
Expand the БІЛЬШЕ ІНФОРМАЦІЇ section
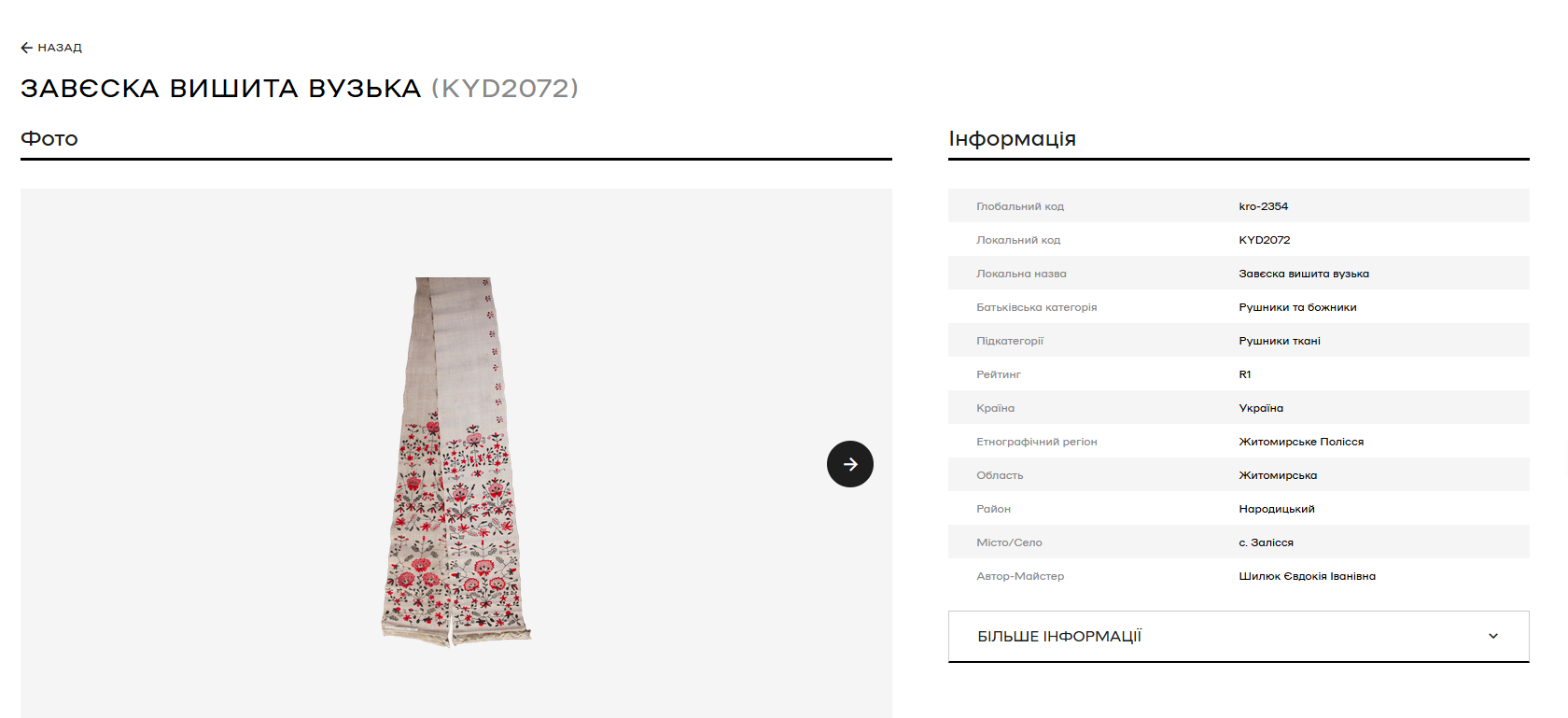tap(1239, 637)
